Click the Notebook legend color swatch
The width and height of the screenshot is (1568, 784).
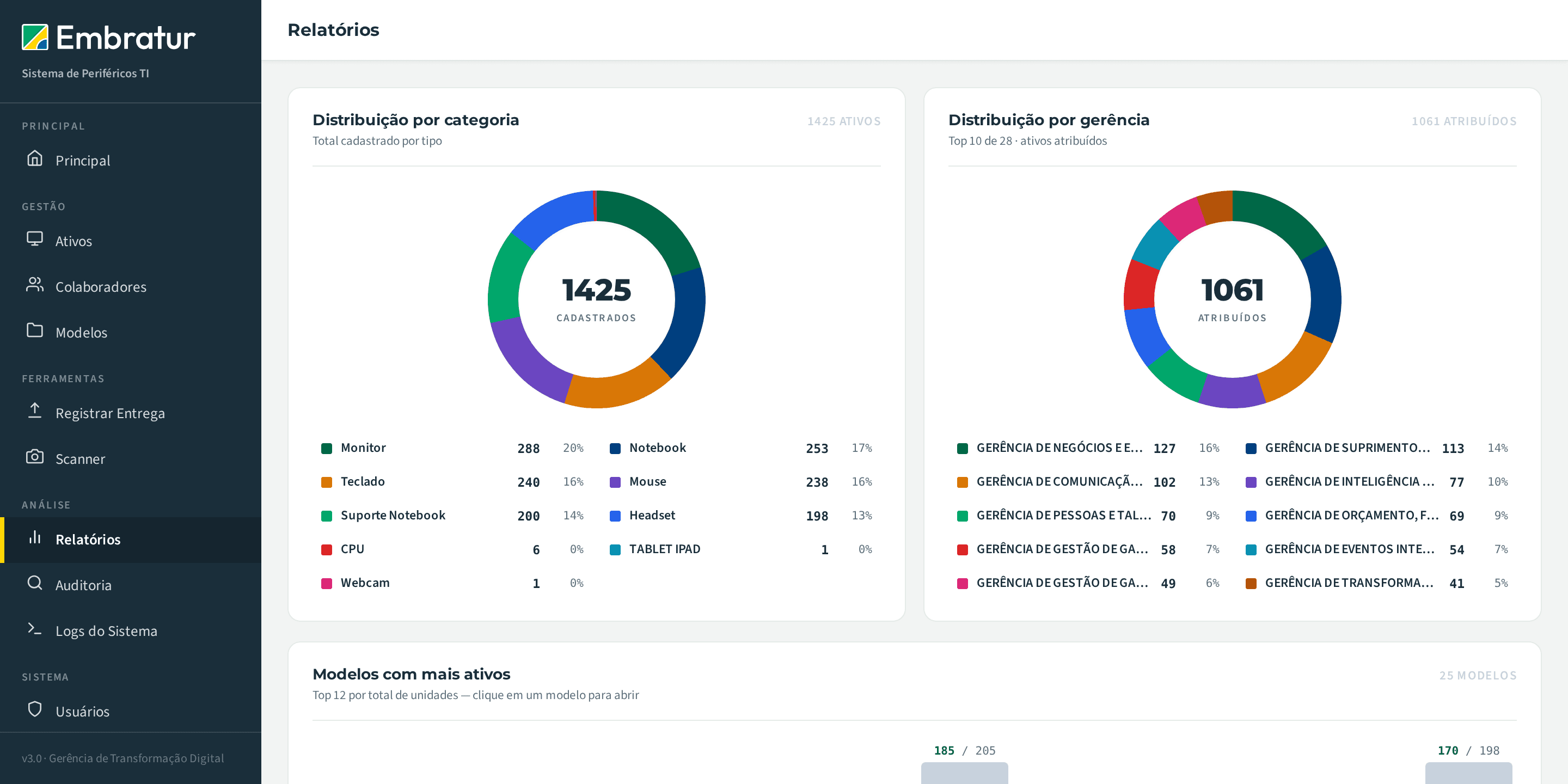click(615, 449)
